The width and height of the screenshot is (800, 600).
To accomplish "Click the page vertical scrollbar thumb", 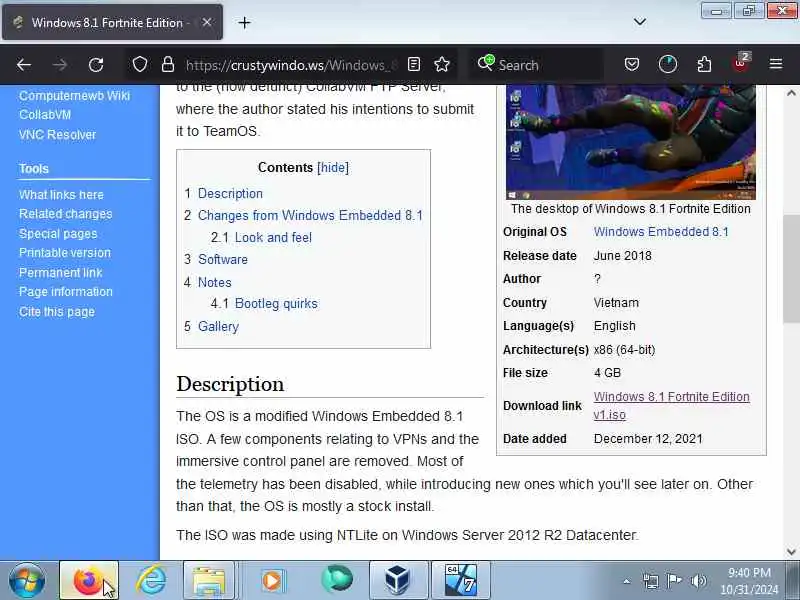I will coord(791,269).
